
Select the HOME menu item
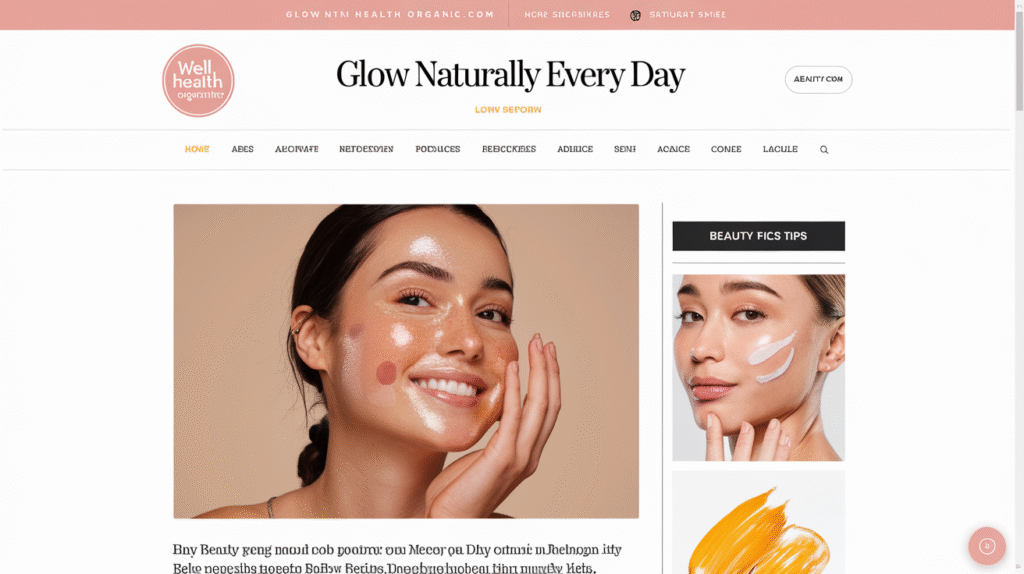click(x=197, y=149)
